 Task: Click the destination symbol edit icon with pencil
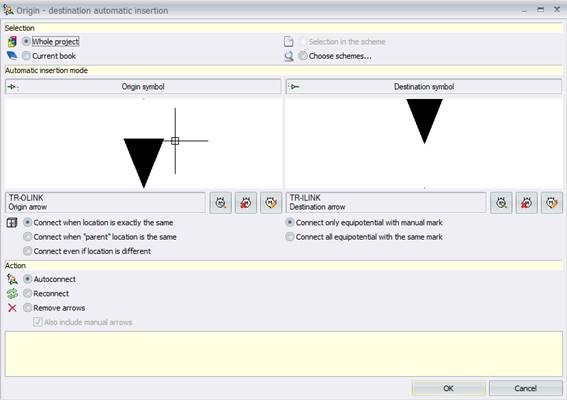coord(552,203)
